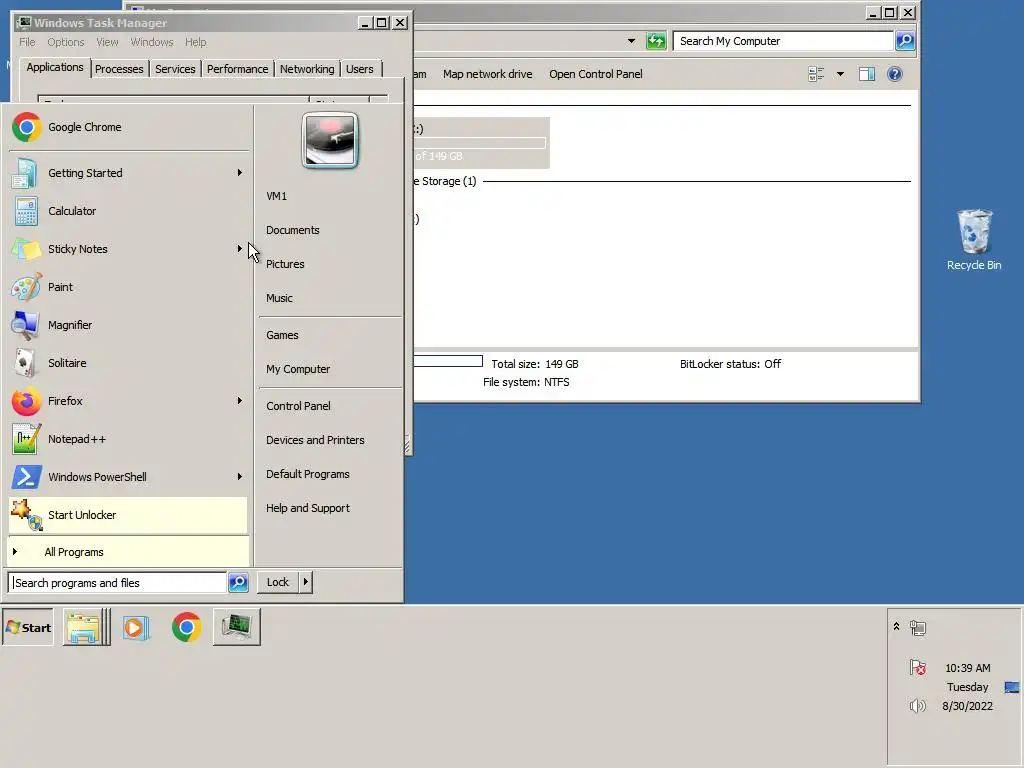
Task: Click search icon in My Computer search box
Action: pos(904,41)
